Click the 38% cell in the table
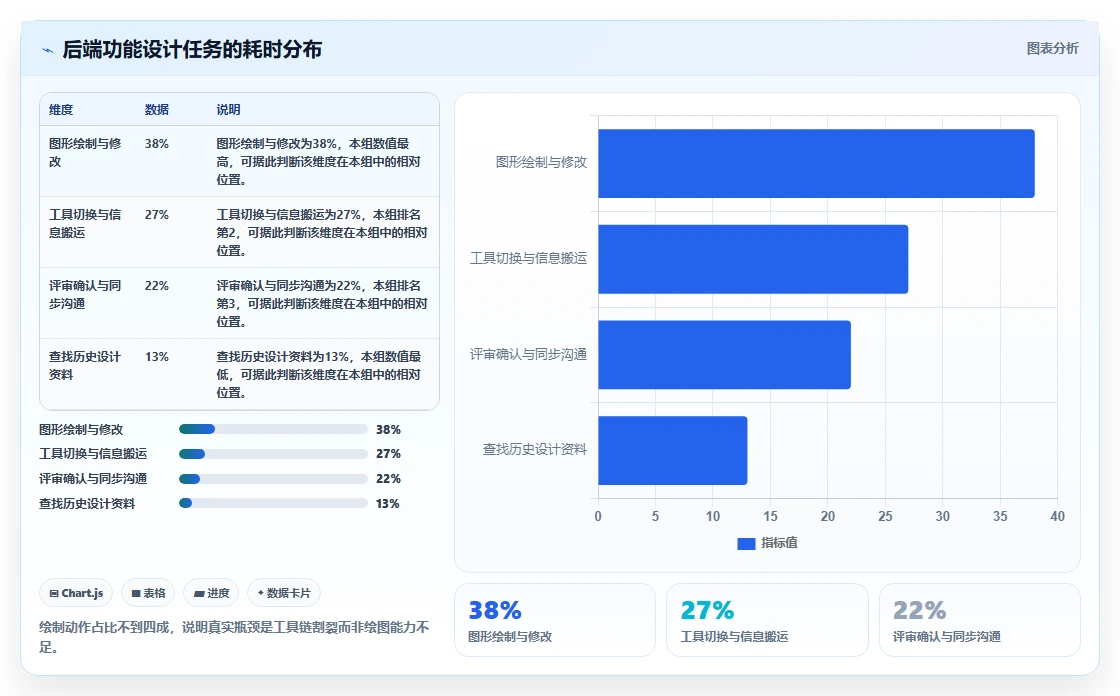1120x696 pixels. pyautogui.click(x=156, y=144)
